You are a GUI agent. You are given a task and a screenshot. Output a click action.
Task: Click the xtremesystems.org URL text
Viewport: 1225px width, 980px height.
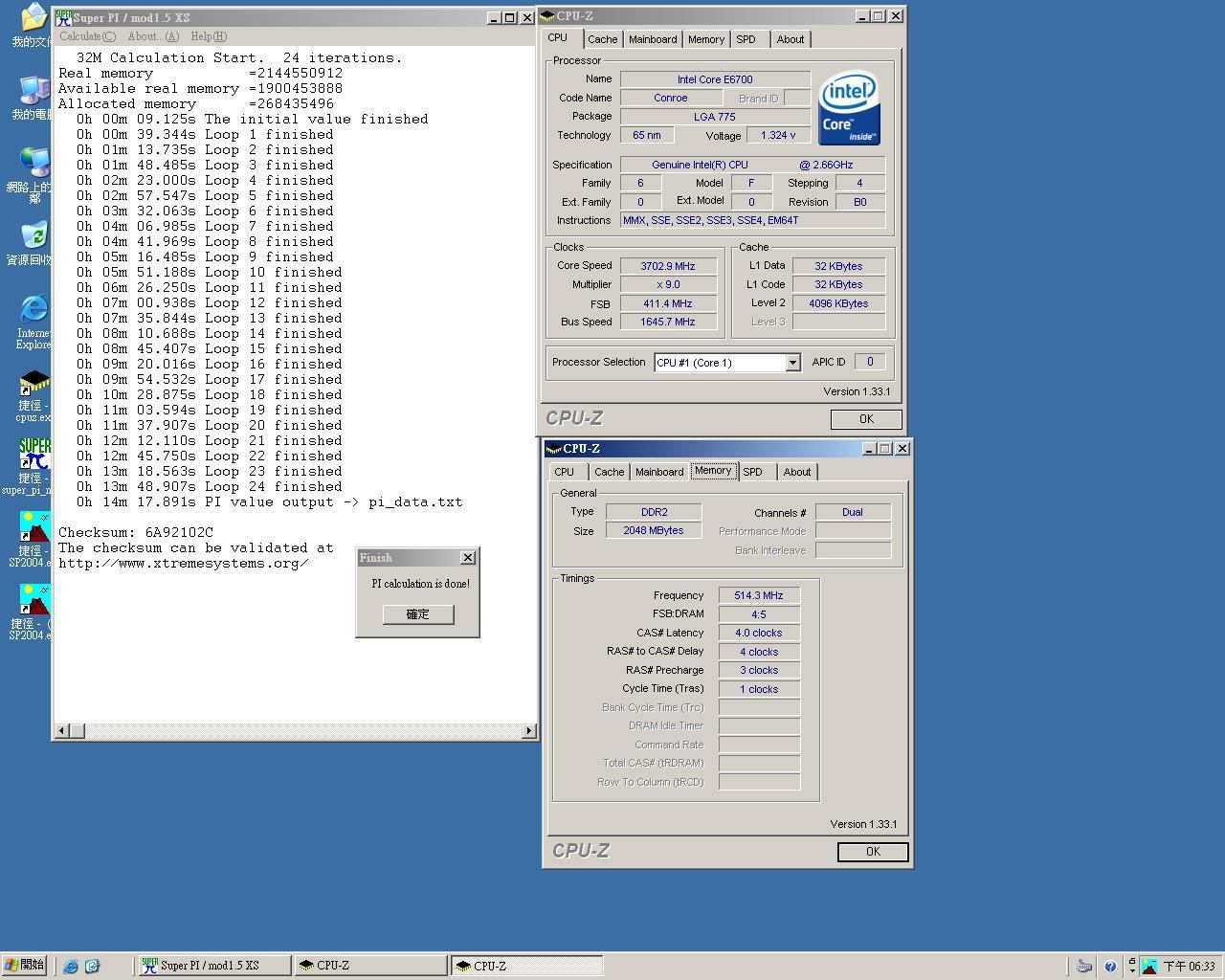tap(184, 563)
